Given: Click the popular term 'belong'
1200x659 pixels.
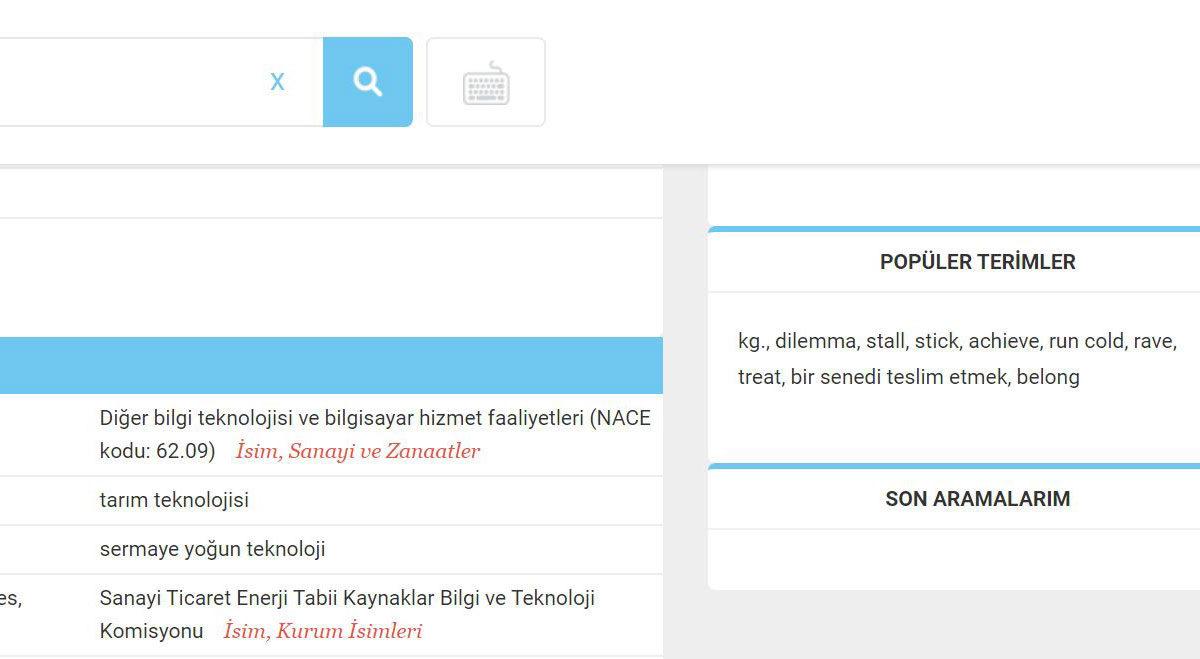Looking at the screenshot, I should point(1050,377).
